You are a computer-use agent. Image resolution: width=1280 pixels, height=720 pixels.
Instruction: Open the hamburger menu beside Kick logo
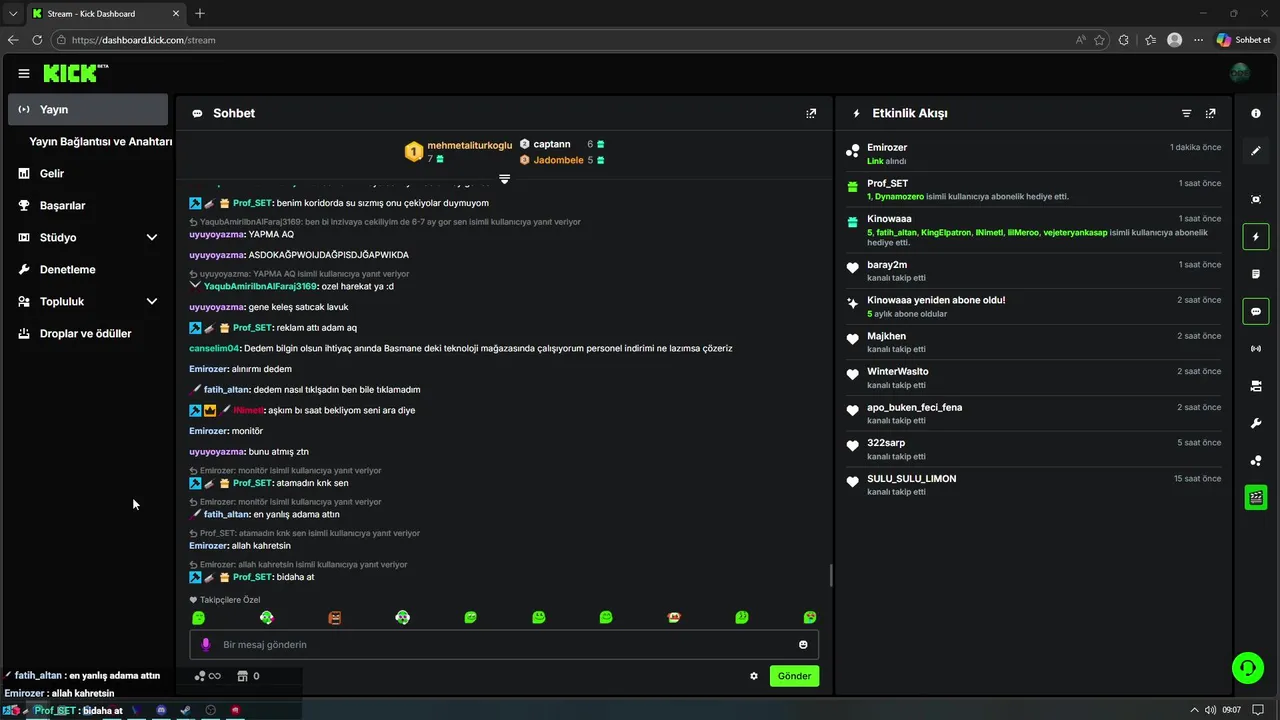(x=24, y=73)
